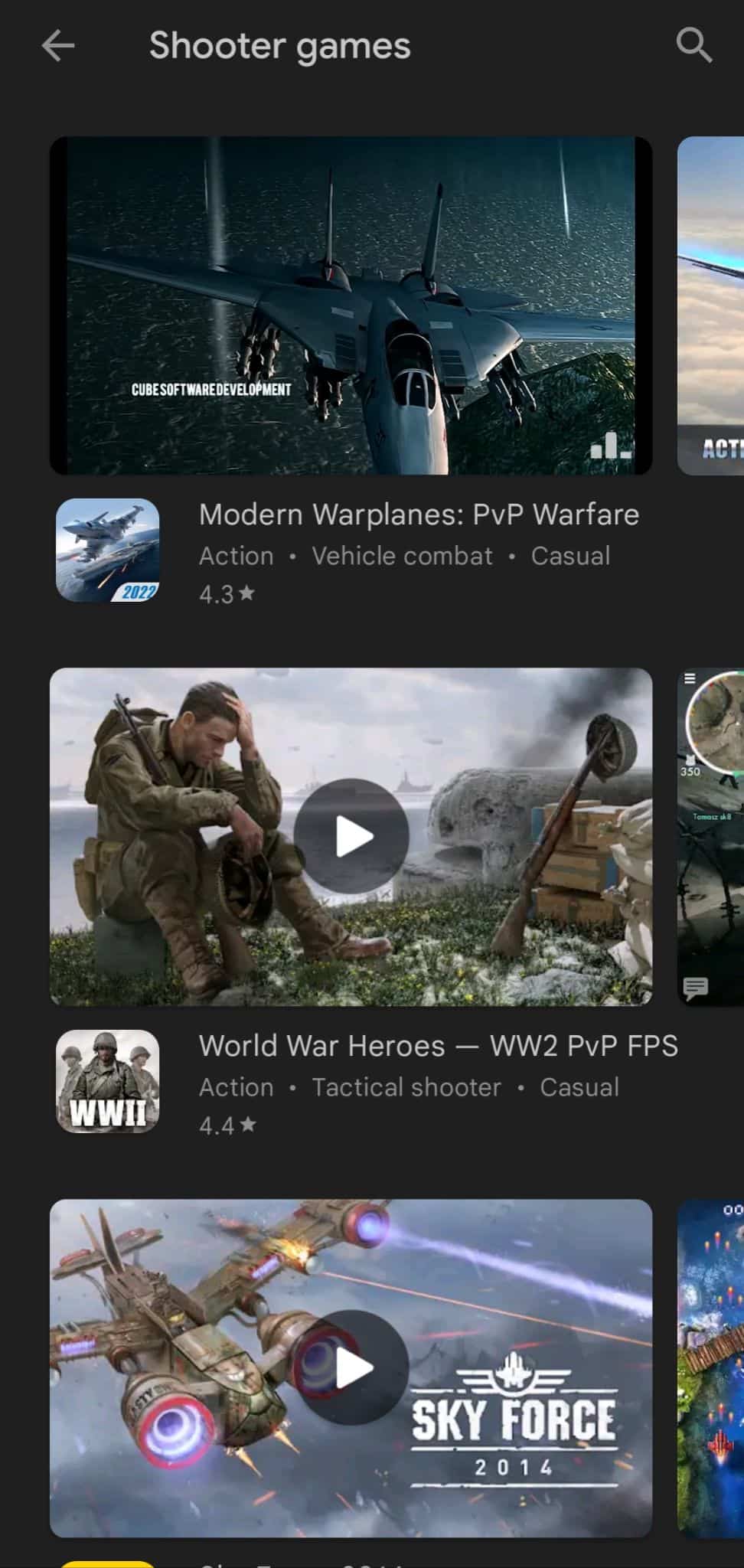
Task: Select the Shooter games page heading
Action: click(280, 46)
